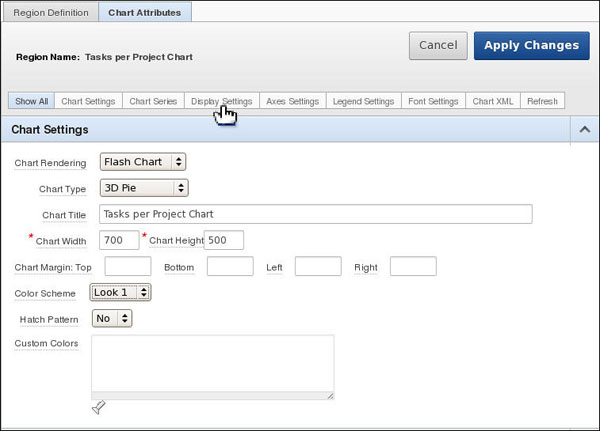Open the Chart Rendering dropdown
600x431 pixels.
click(143, 162)
